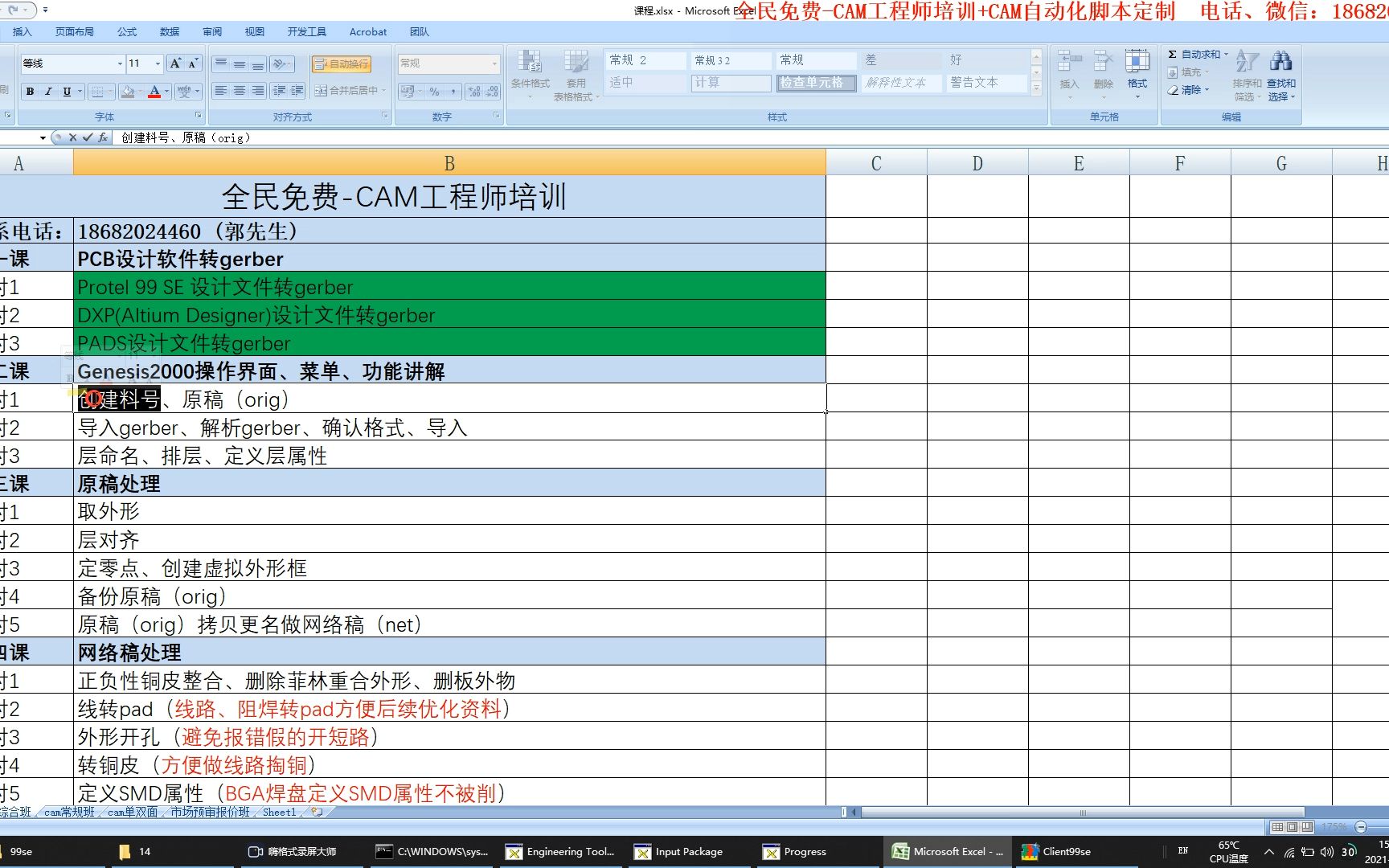The width and height of the screenshot is (1389, 868).
Task: Toggle Italic formatting for the cell
Action: tap(48, 92)
